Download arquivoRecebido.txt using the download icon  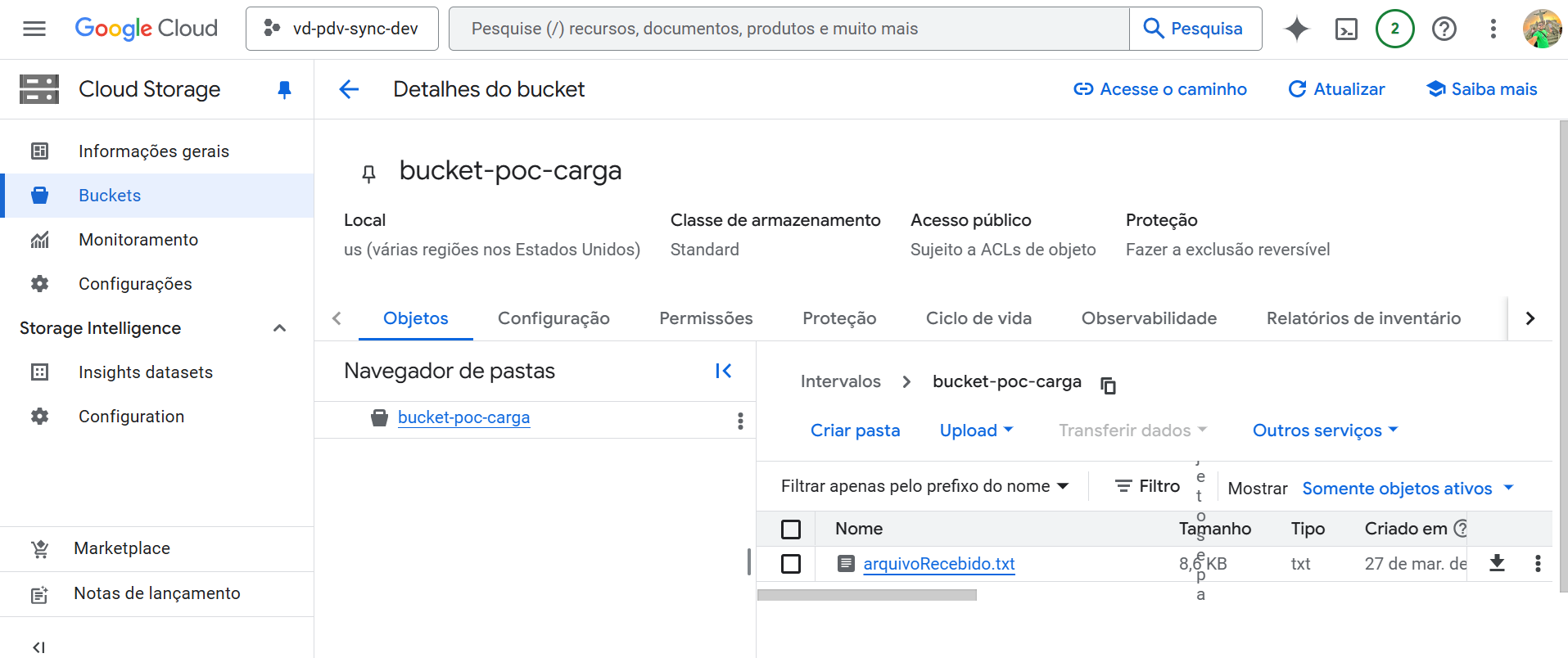click(x=1497, y=563)
